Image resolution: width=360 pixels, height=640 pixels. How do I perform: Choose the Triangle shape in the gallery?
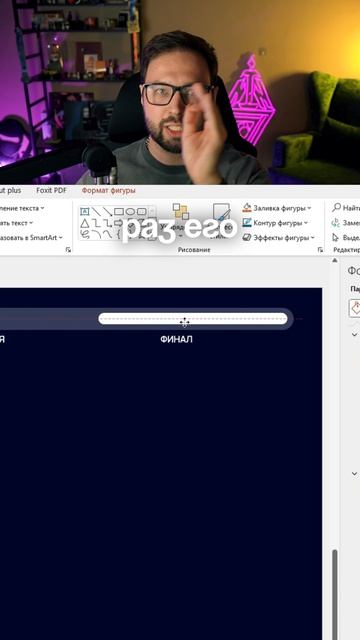point(84,223)
